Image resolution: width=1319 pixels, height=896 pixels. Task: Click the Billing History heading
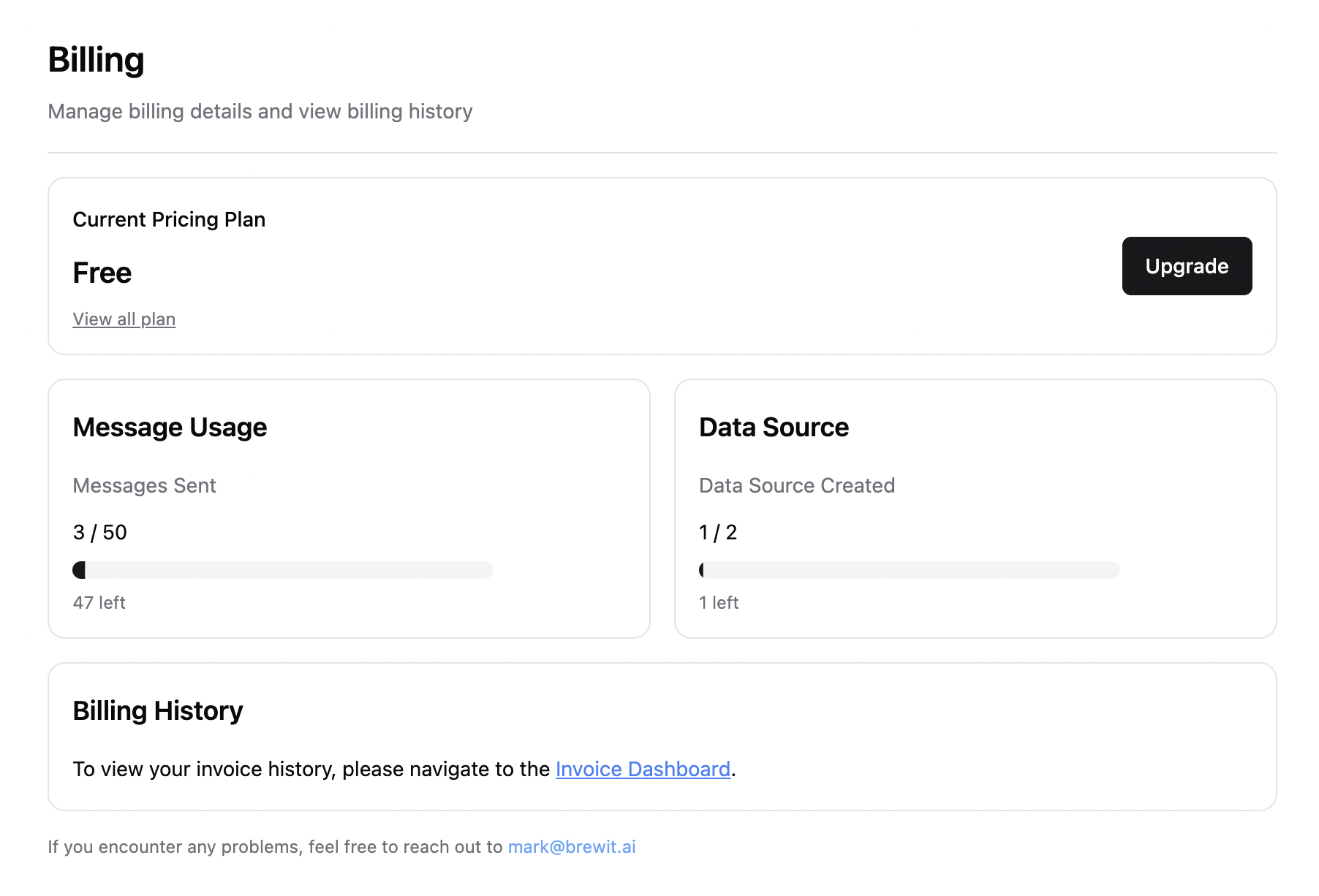pos(158,710)
